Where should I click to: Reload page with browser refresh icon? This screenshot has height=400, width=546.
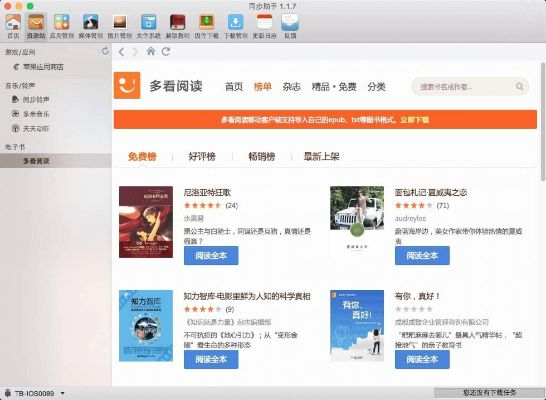[166, 52]
